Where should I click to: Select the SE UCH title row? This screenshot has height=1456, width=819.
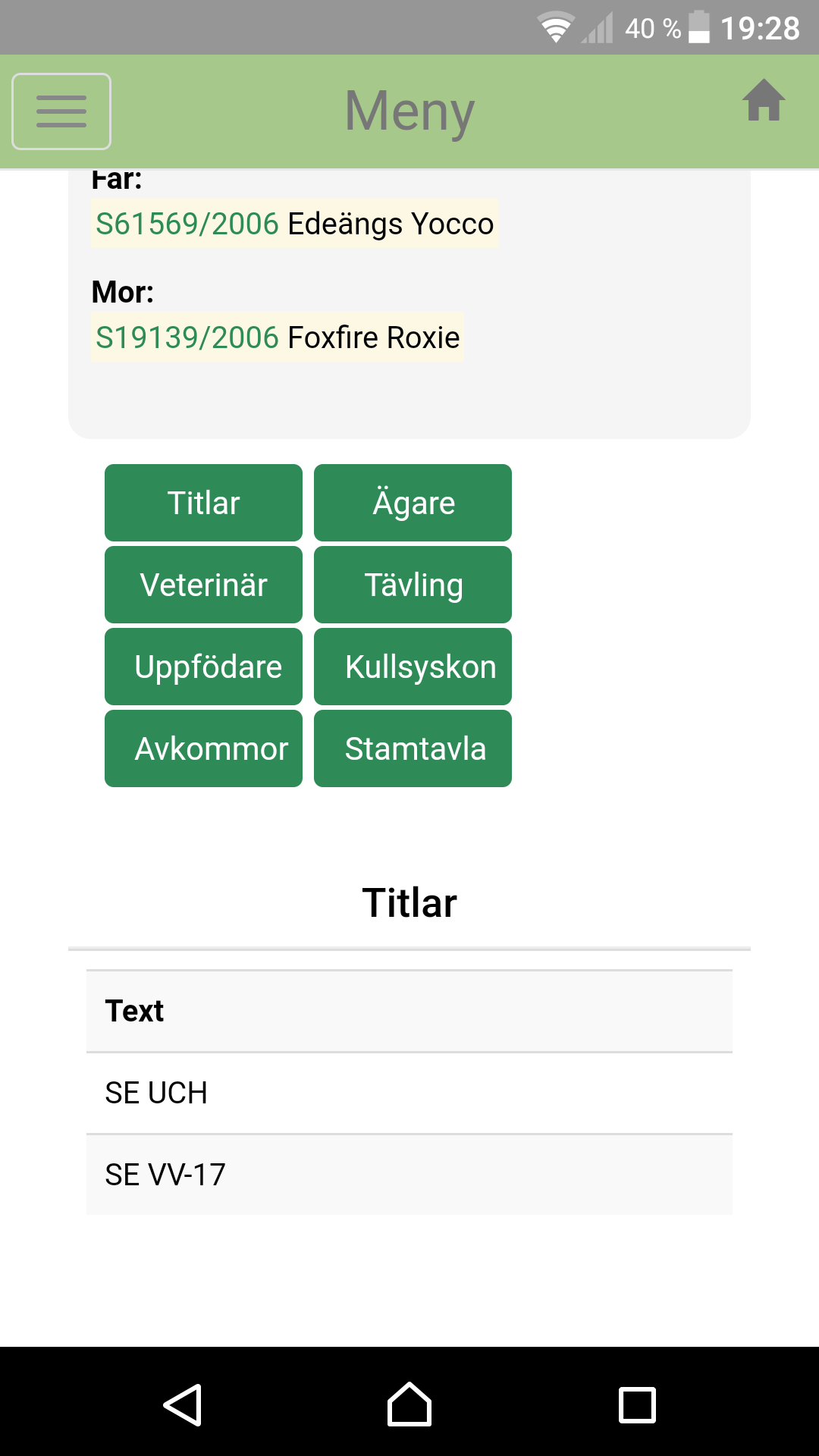click(409, 1093)
